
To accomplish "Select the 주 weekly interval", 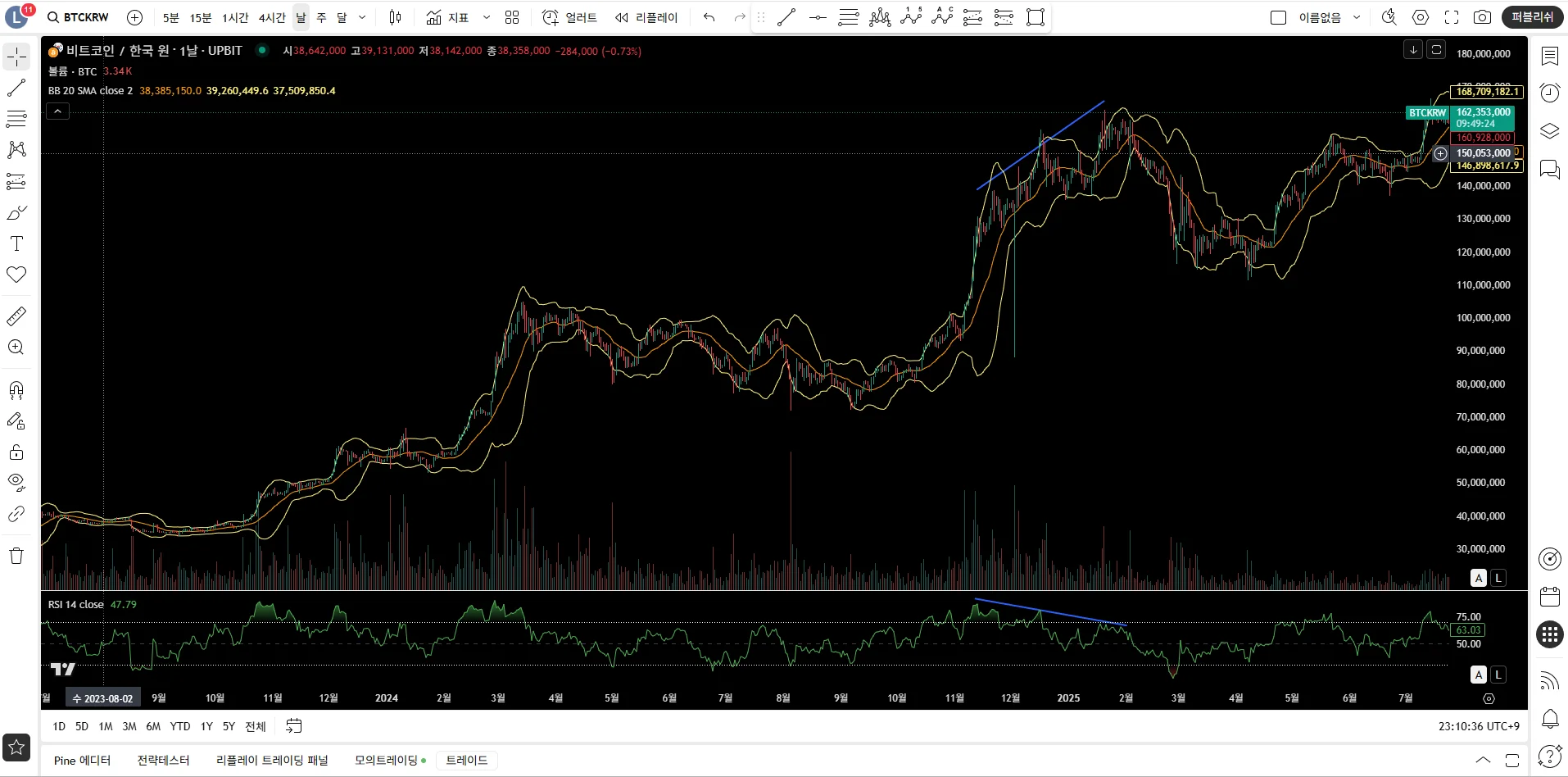I will coord(321,17).
